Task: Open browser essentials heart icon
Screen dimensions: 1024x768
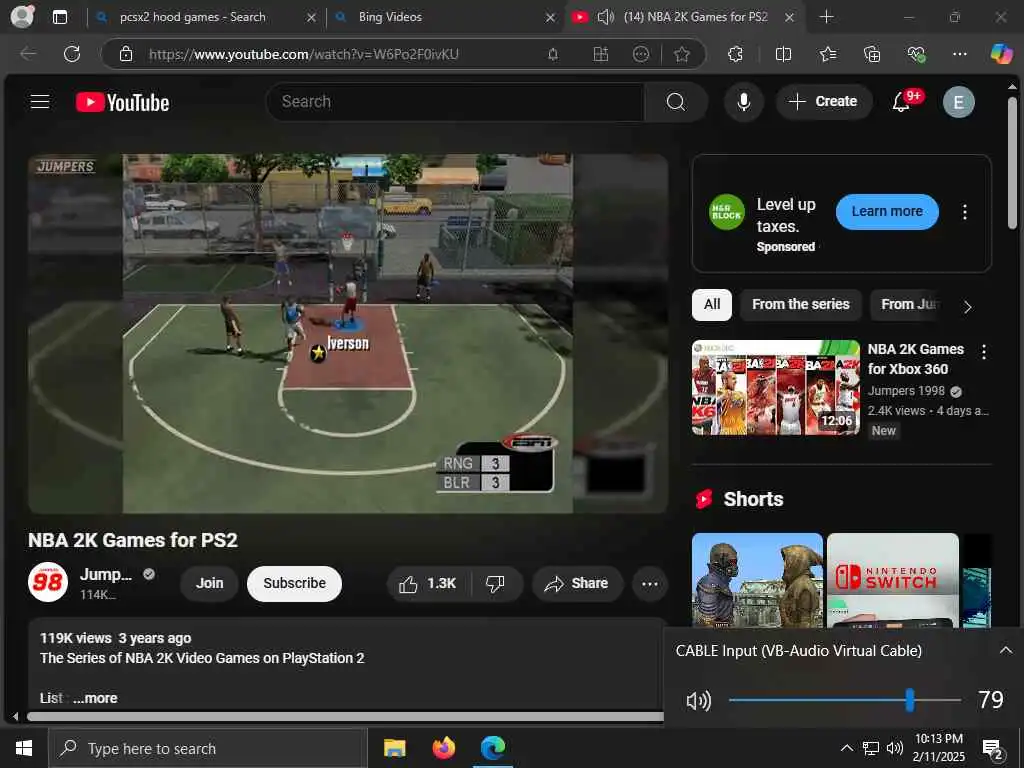Action: point(916,54)
